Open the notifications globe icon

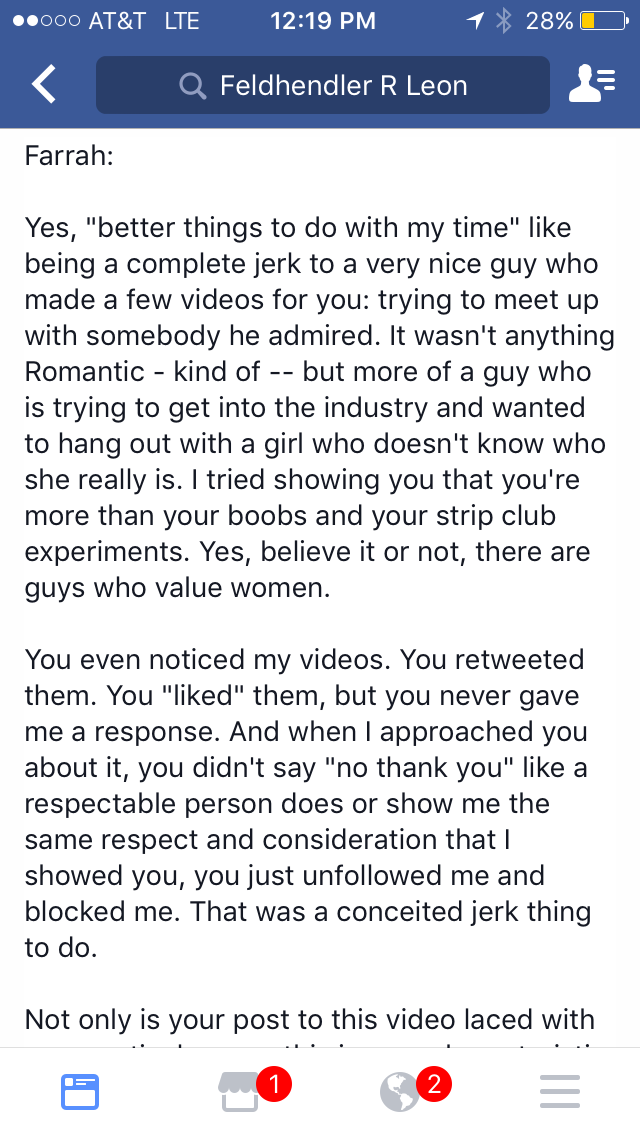click(x=399, y=1093)
